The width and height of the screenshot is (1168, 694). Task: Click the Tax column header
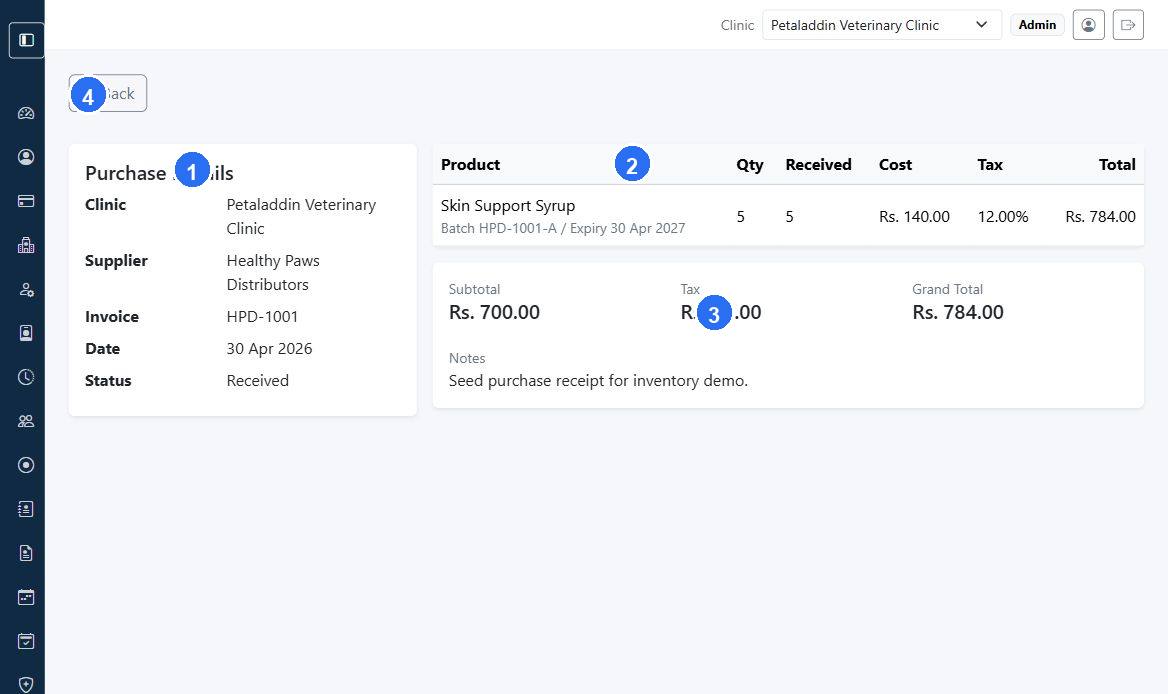click(989, 165)
